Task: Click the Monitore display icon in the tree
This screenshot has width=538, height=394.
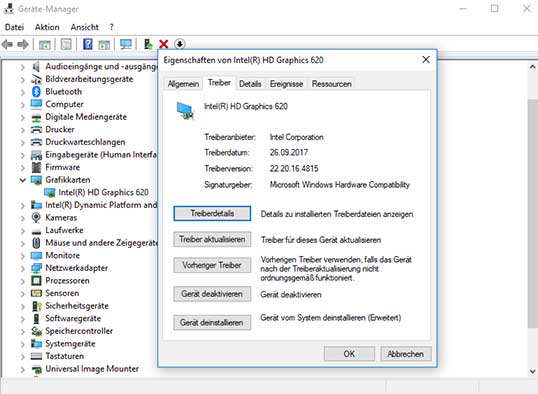Action: (36, 256)
